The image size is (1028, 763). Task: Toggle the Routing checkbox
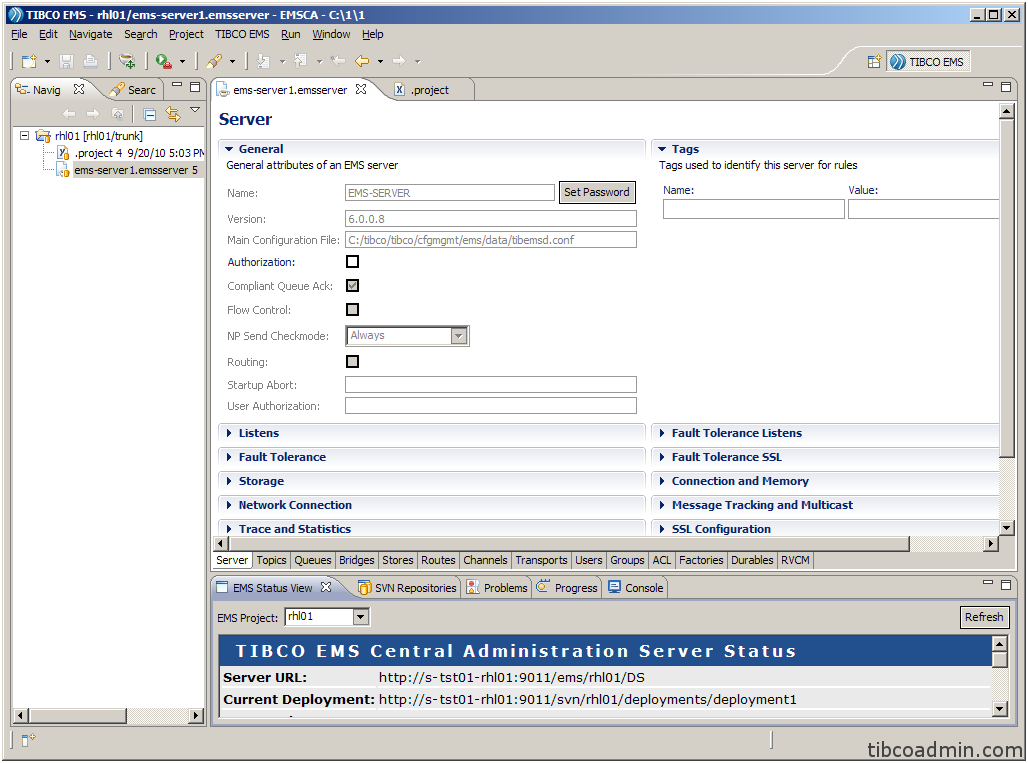click(353, 361)
